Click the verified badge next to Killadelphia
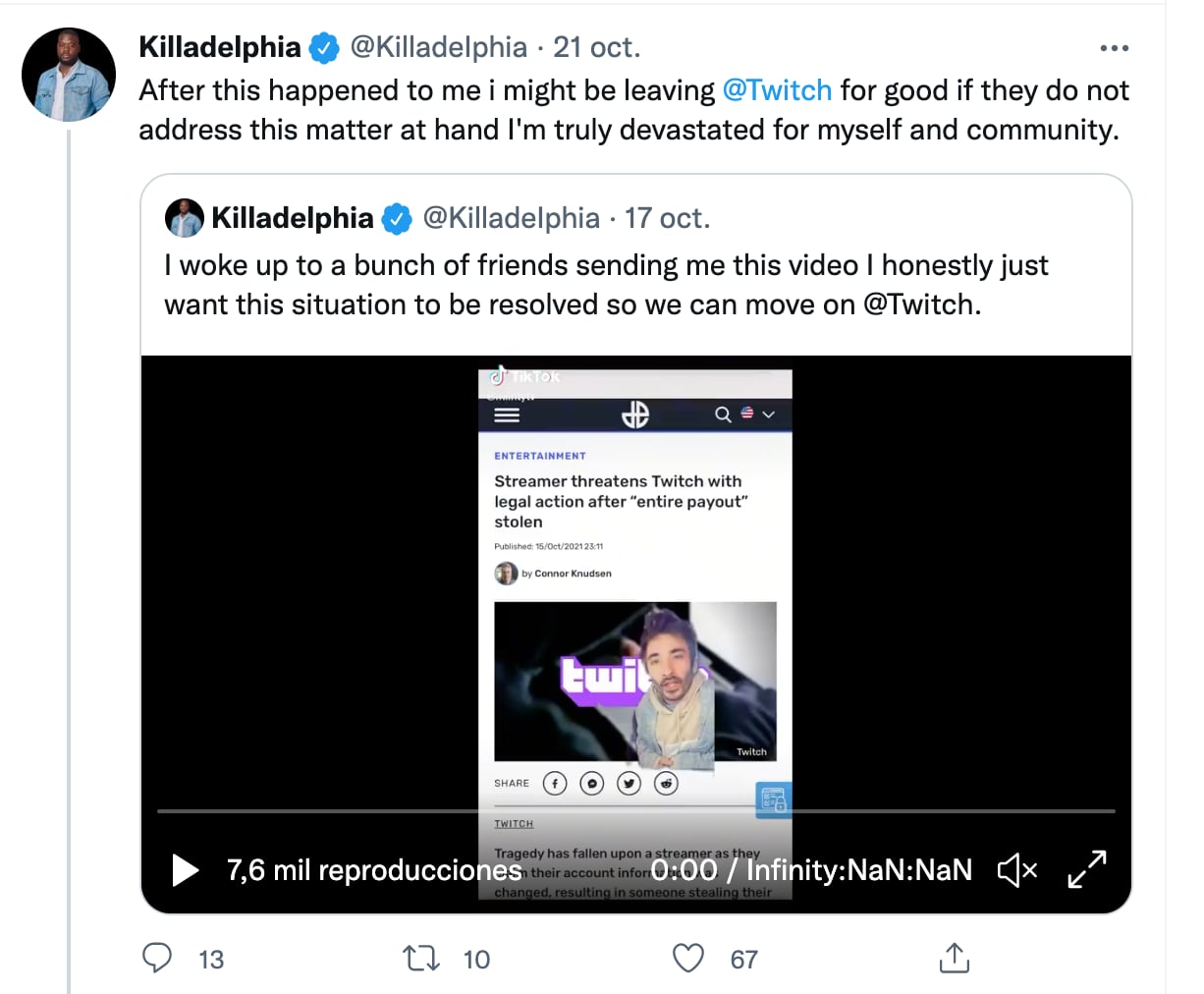 click(323, 46)
